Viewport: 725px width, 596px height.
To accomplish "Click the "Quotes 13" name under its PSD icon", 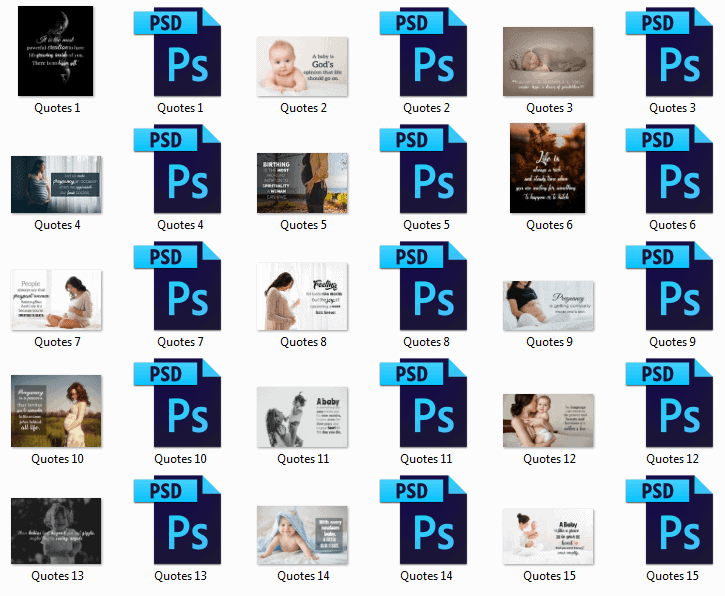I will [180, 576].
